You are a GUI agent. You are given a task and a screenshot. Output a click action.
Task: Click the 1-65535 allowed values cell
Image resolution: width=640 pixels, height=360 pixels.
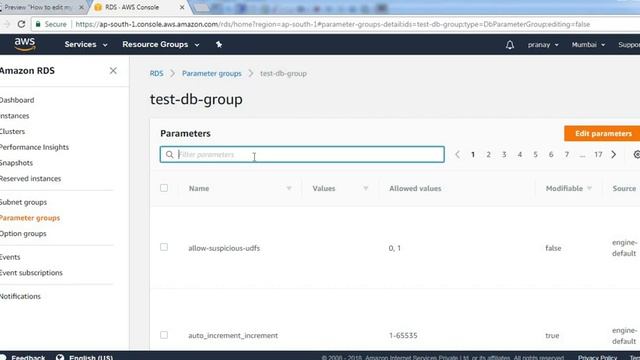pos(403,336)
